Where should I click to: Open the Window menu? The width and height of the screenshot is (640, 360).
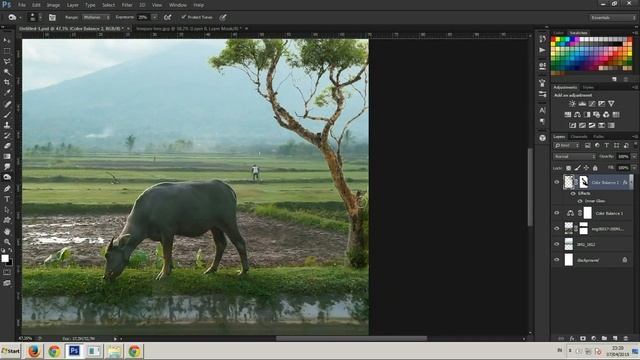click(x=178, y=5)
